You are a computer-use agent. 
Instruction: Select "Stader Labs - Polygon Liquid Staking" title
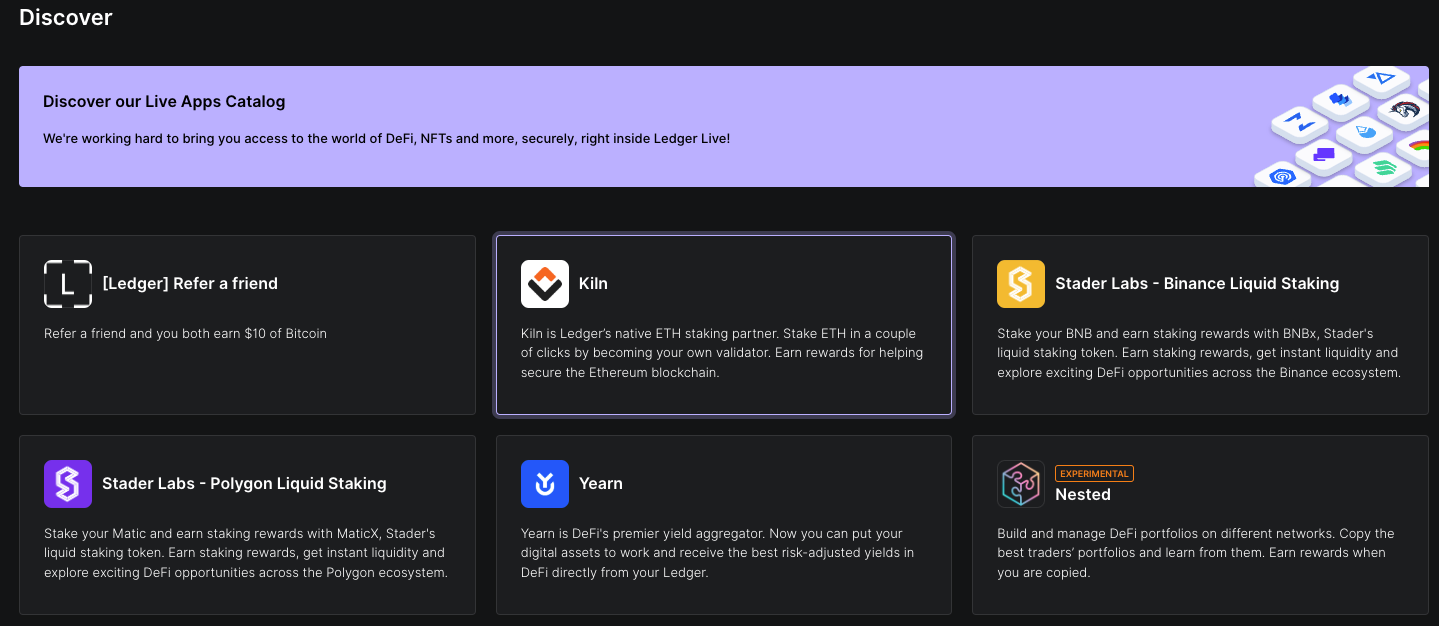pyautogui.click(x=244, y=484)
